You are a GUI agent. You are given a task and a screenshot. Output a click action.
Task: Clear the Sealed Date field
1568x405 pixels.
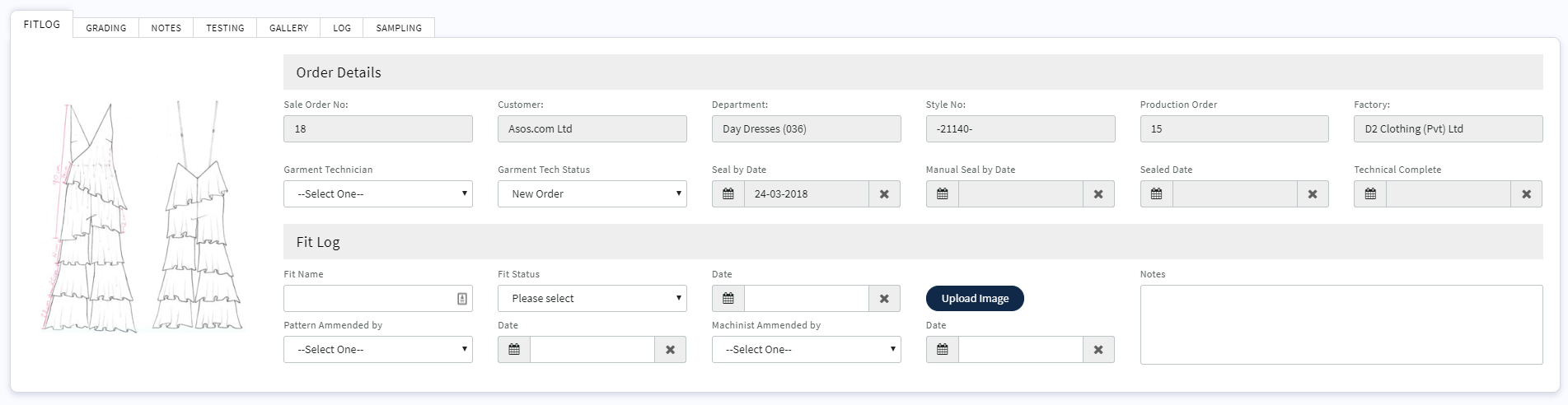click(x=1313, y=194)
